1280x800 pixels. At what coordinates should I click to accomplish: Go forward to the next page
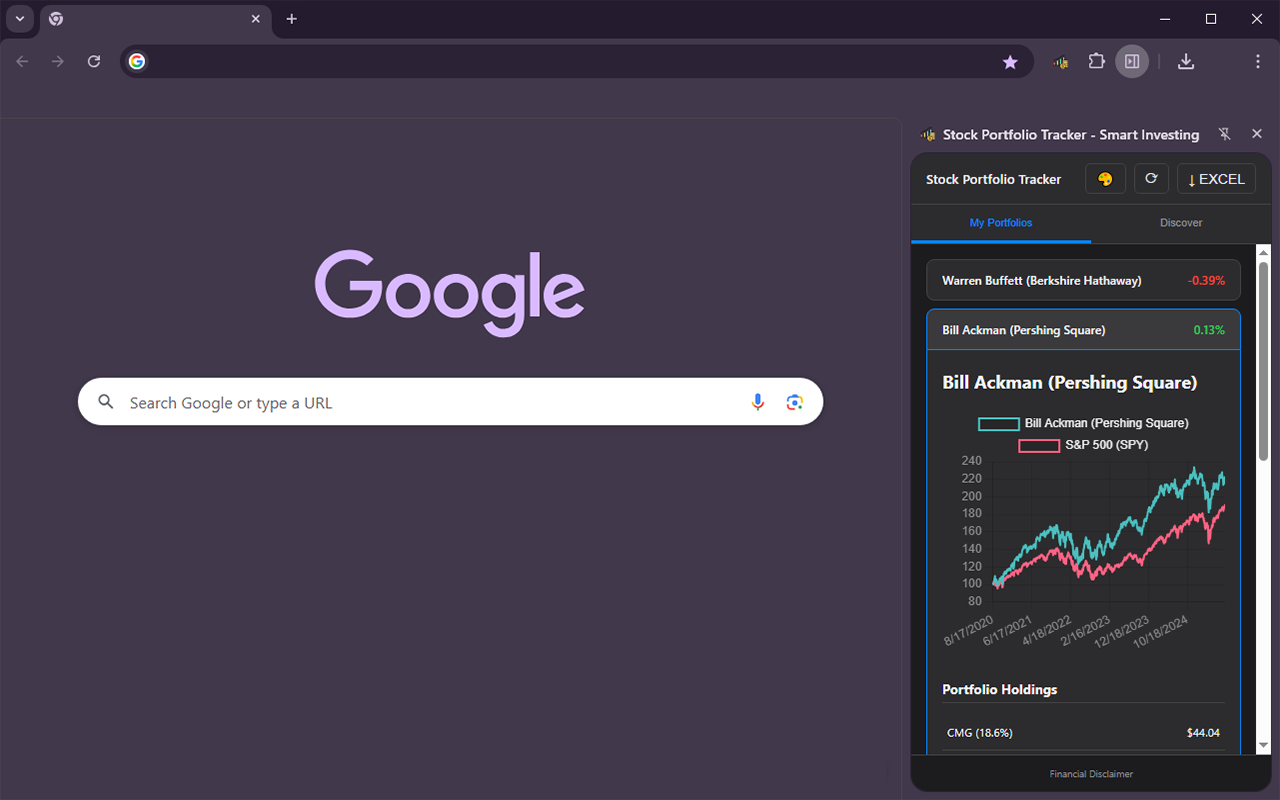point(58,62)
